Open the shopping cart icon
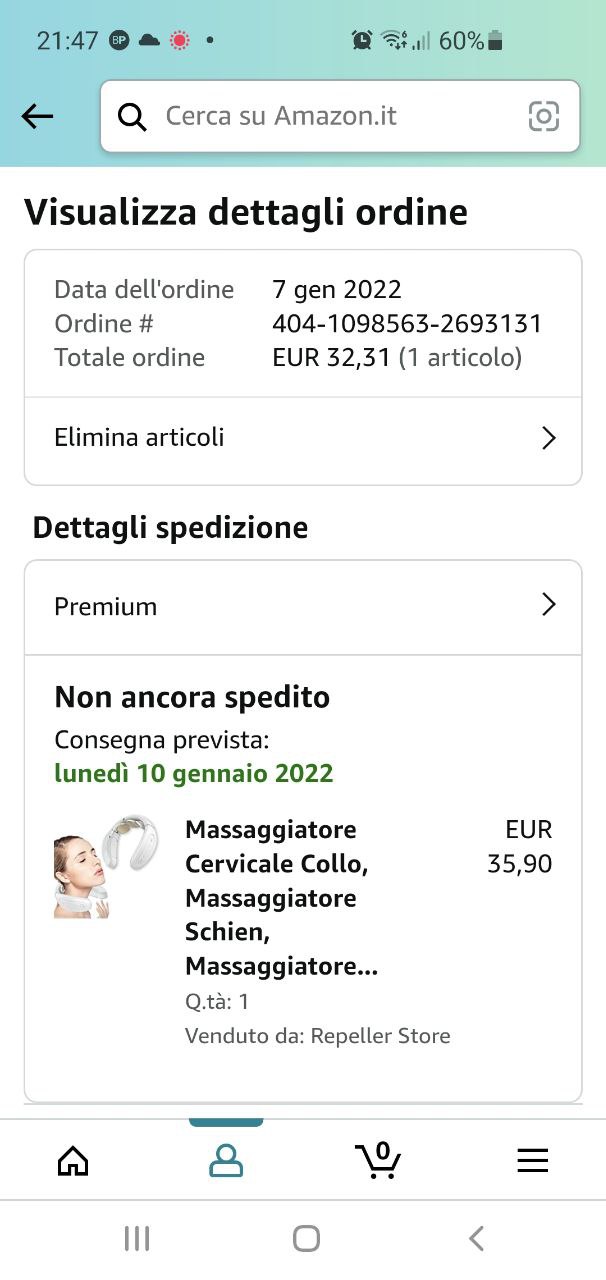Image resolution: width=606 pixels, height=1280 pixels. coord(378,1160)
